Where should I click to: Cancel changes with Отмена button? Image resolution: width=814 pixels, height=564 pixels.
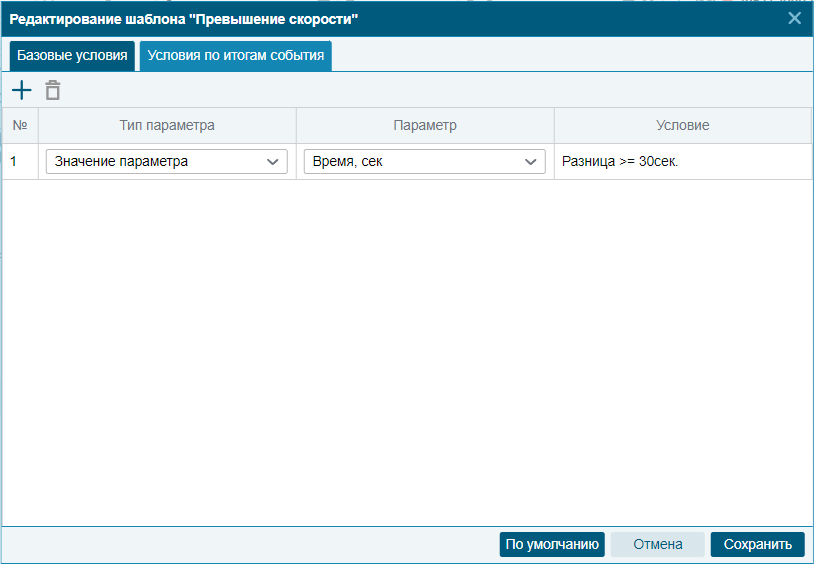click(x=657, y=544)
